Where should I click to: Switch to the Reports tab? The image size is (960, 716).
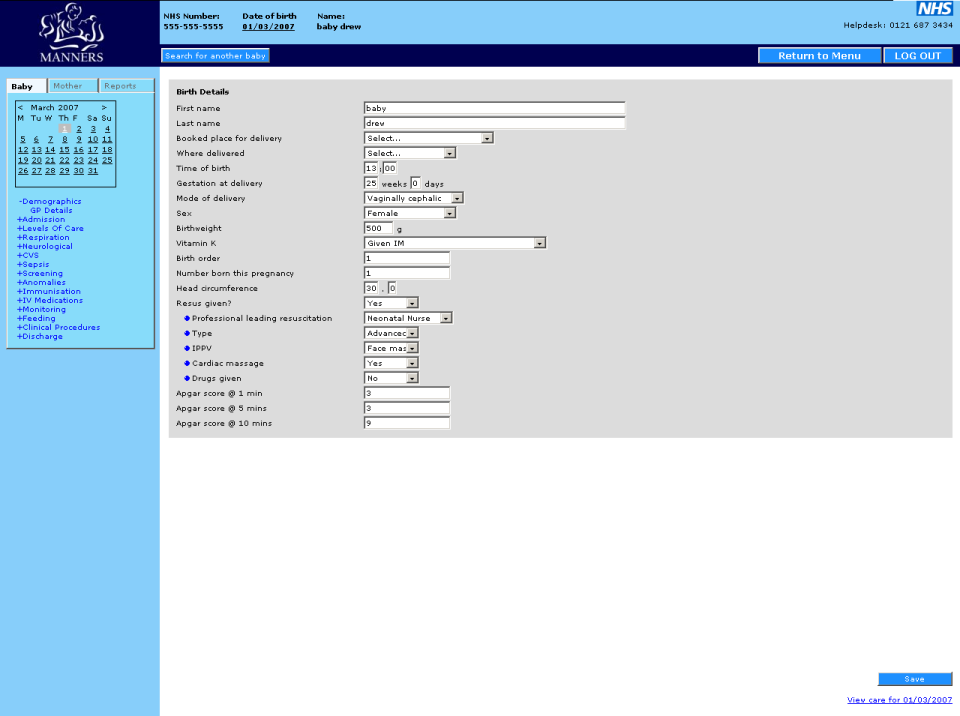126,86
